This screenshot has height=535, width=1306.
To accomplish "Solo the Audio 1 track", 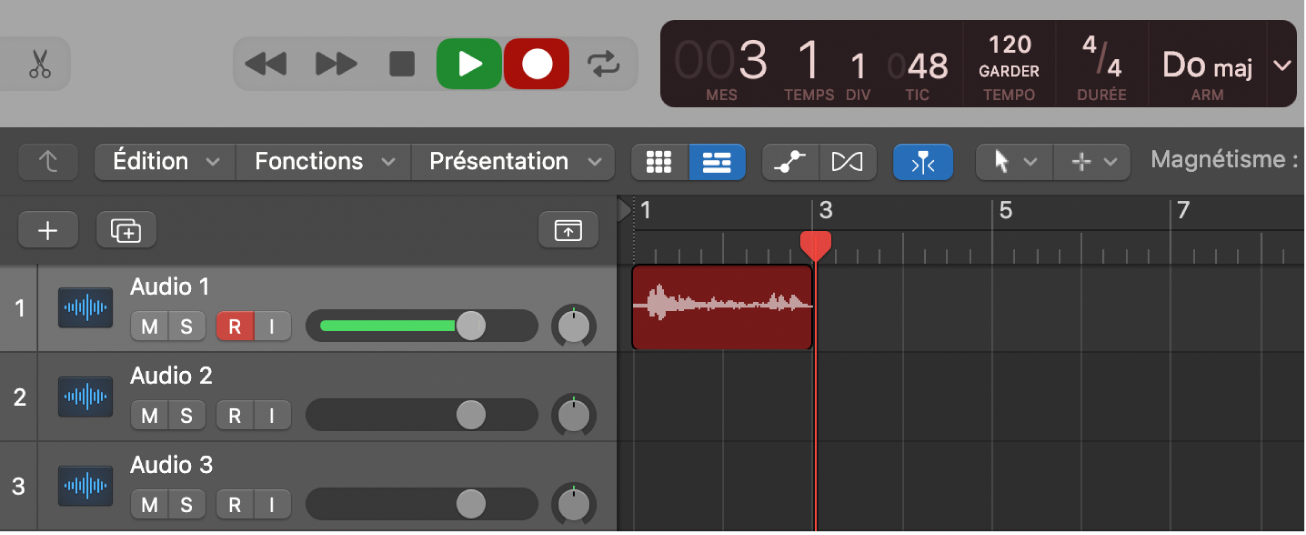I will pyautogui.click(x=186, y=326).
